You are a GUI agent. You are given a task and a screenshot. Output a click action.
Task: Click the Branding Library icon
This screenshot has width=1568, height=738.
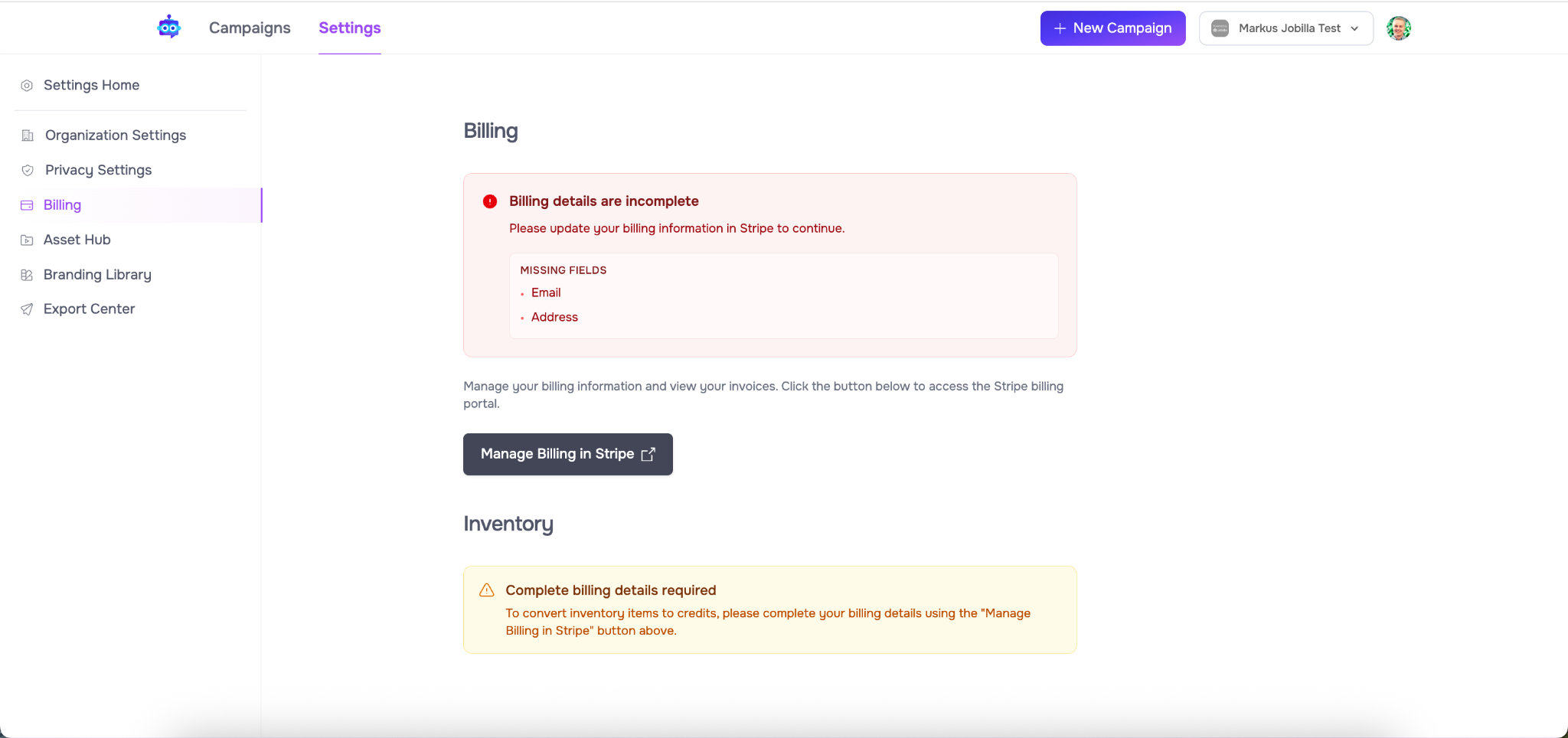pos(27,275)
